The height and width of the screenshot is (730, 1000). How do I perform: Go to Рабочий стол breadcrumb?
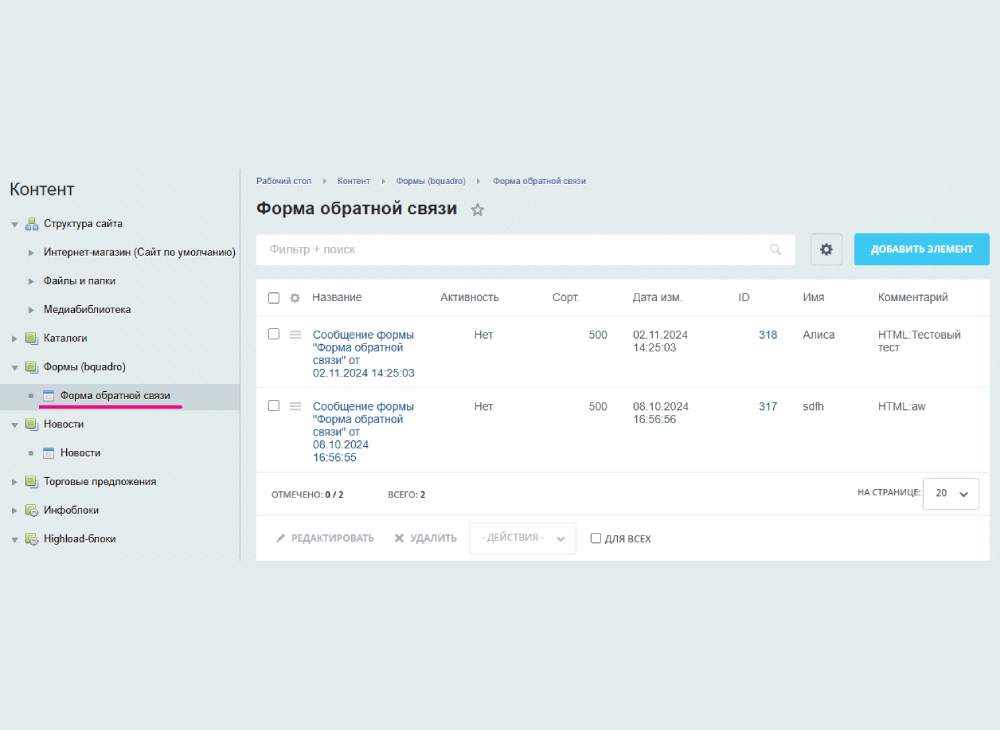[284, 181]
